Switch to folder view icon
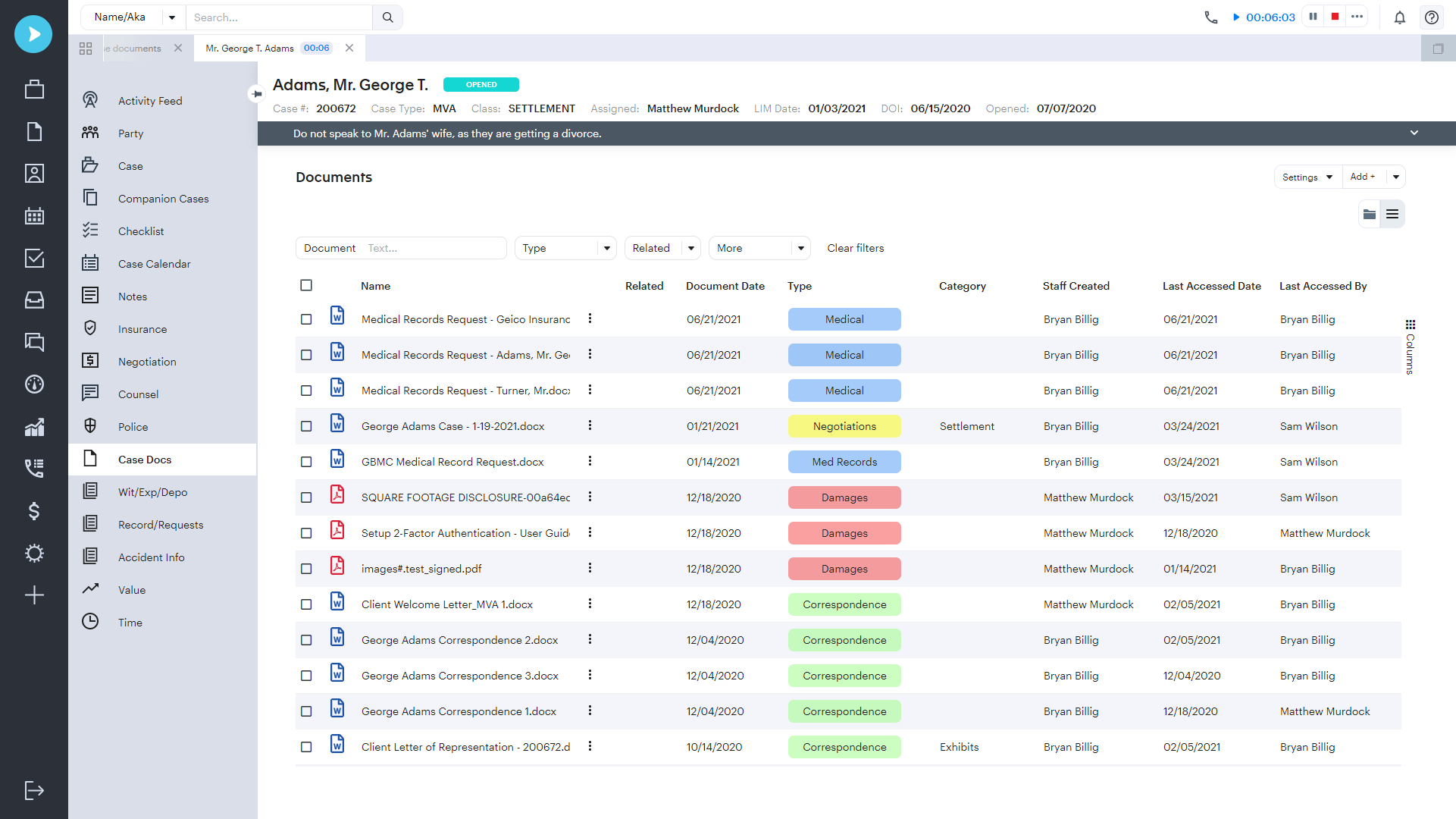The height and width of the screenshot is (819, 1456). point(1370,215)
